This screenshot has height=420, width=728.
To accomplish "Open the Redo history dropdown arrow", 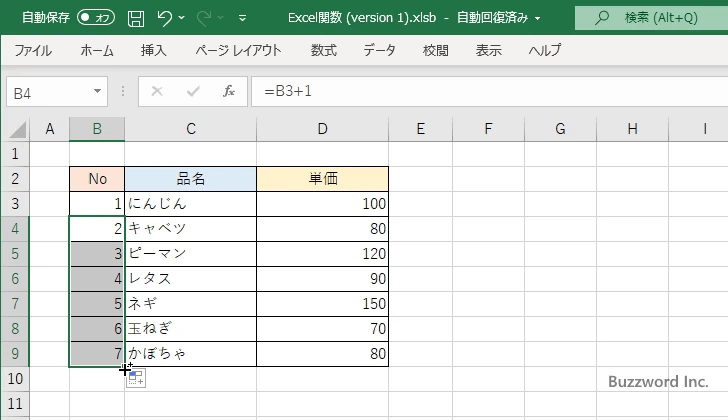I will [x=221, y=18].
